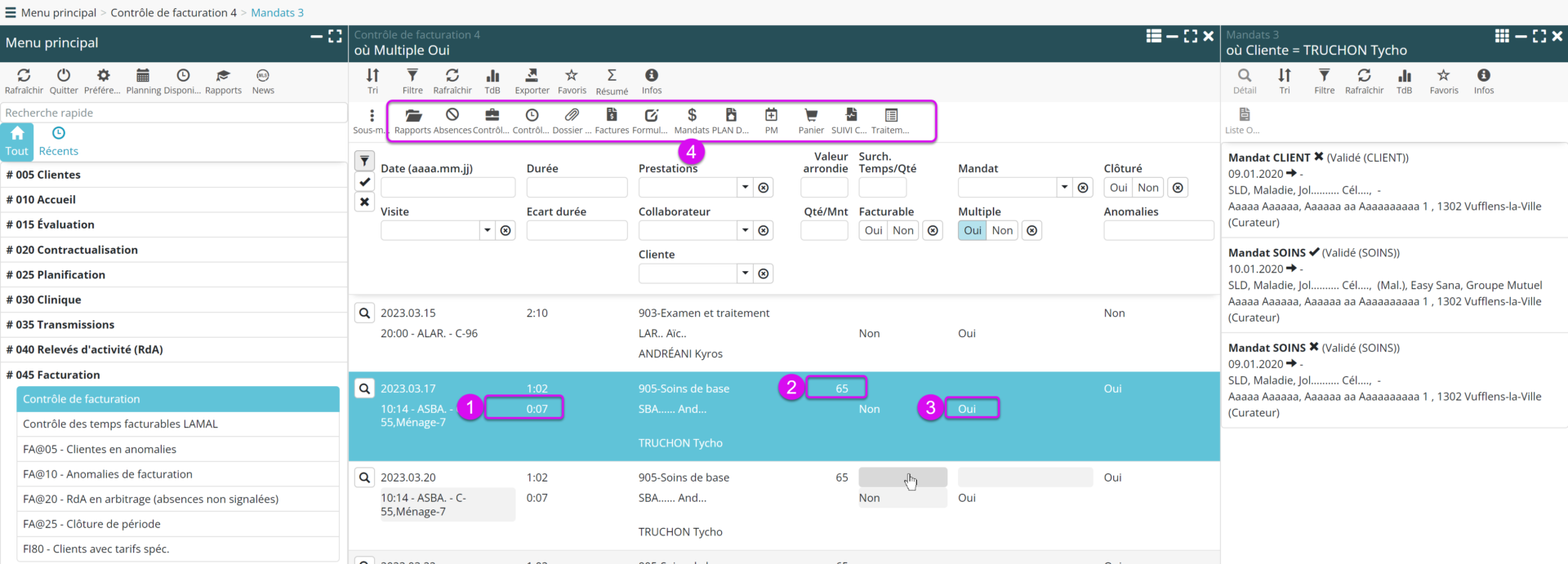Expand the Prestations dropdown
1568x564 pixels.
coord(745,188)
